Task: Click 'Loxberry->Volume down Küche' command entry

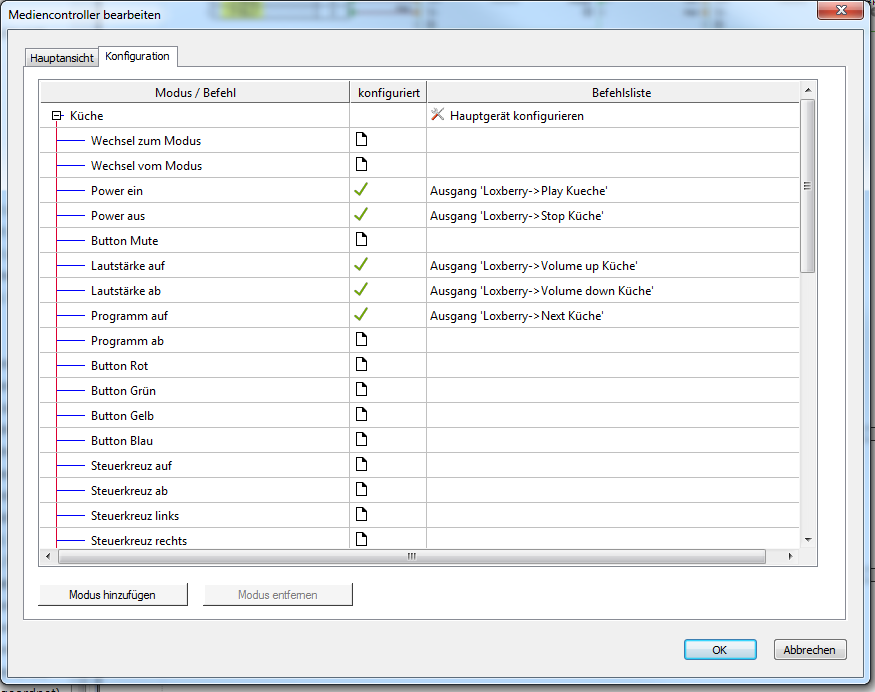Action: (x=541, y=291)
